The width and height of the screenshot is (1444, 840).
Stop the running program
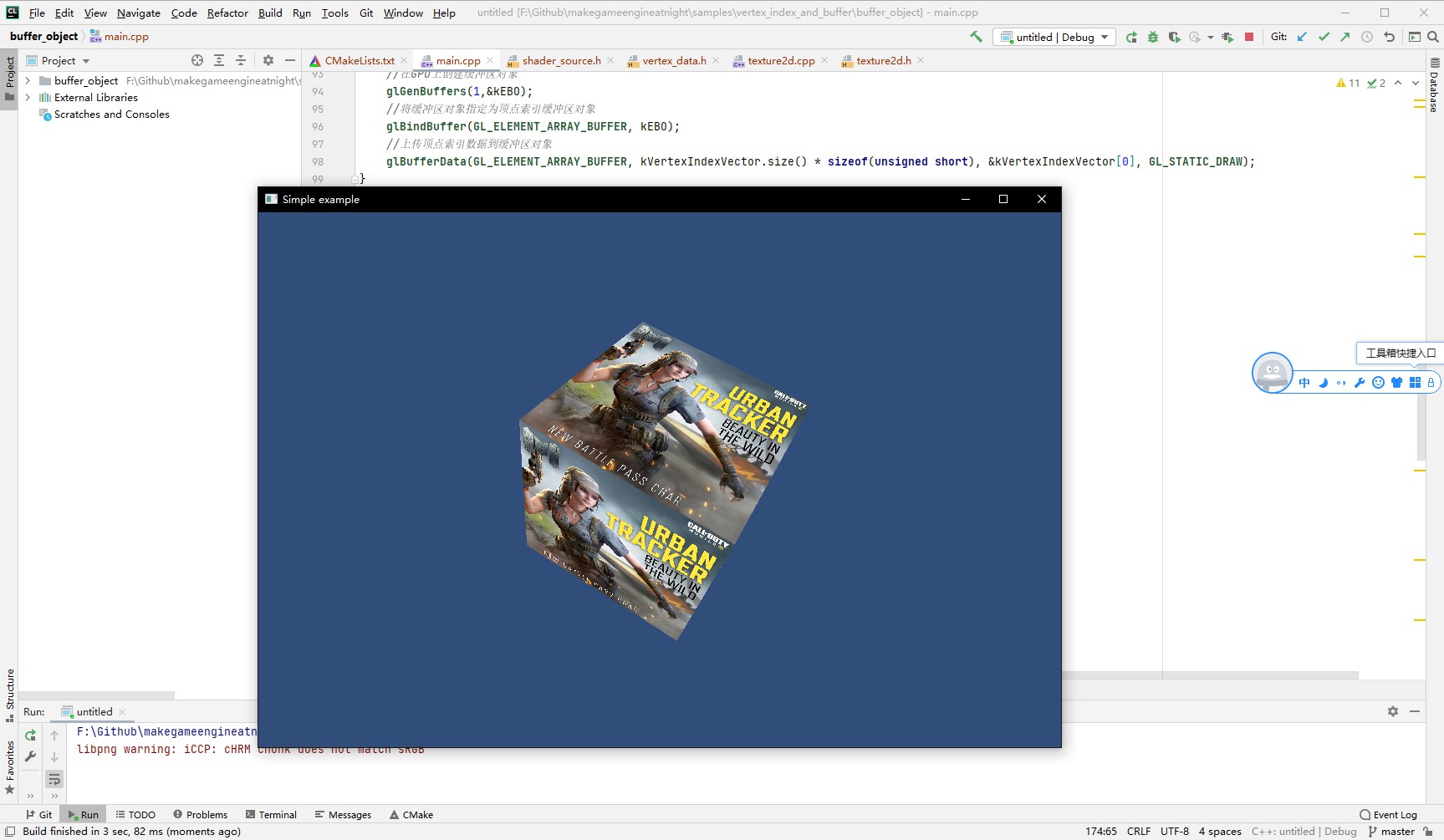pos(1249,37)
